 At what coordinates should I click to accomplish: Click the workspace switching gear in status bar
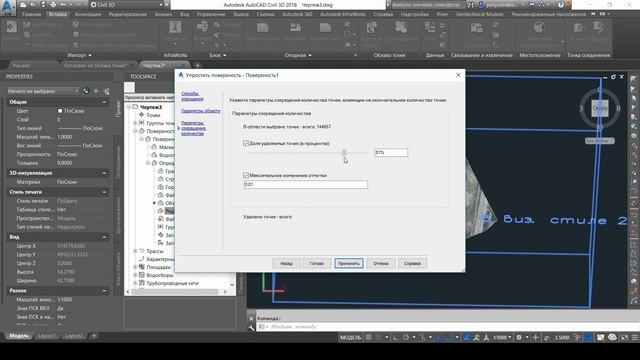519,338
